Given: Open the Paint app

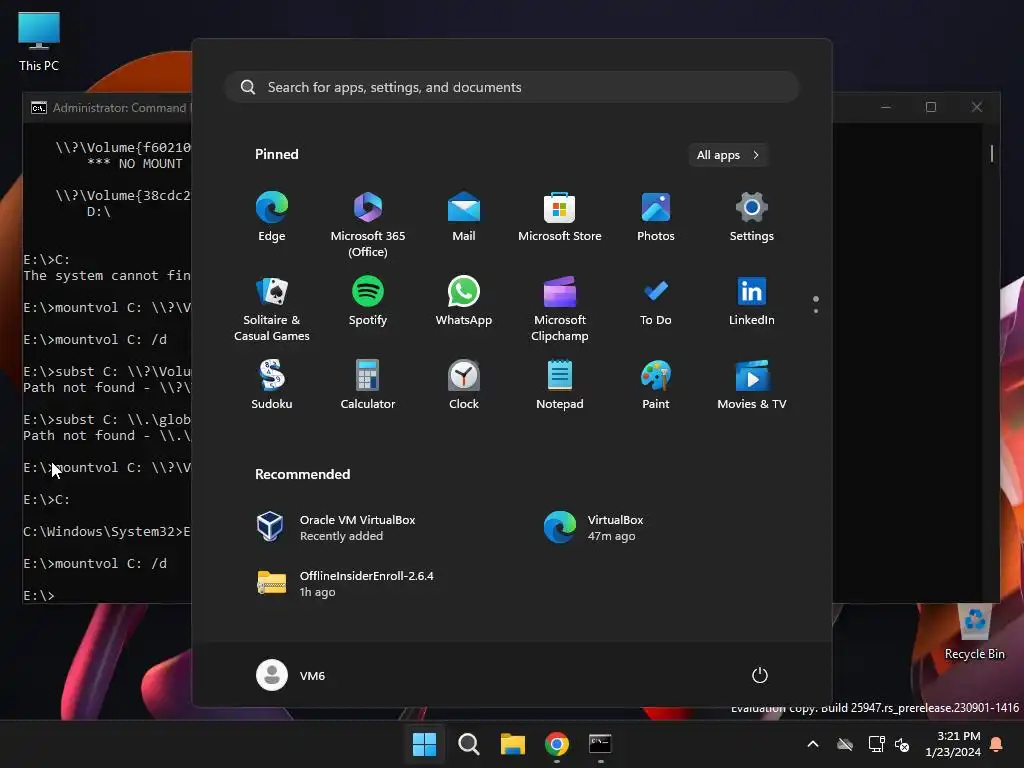Looking at the screenshot, I should (656, 385).
